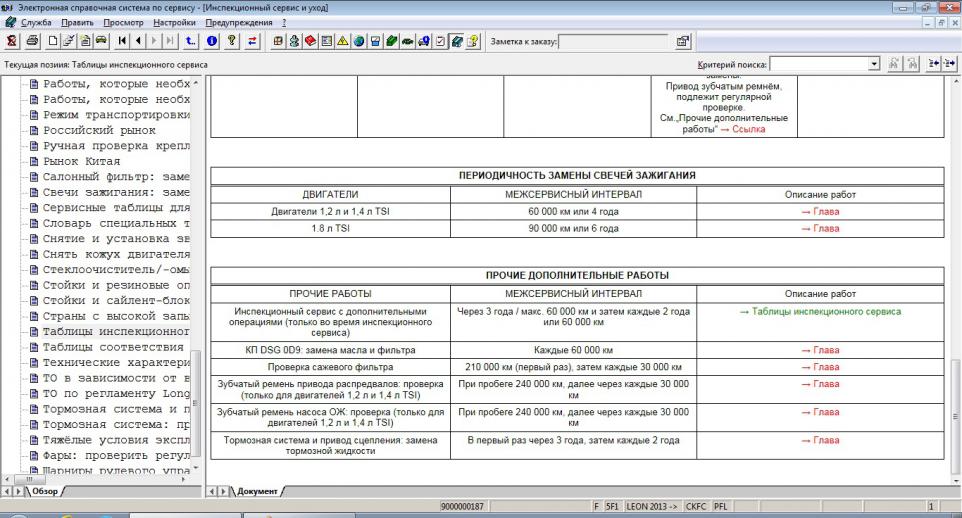Select tree item Таблицы соответствия
Screen dimensions: 962x518
tap(113, 347)
